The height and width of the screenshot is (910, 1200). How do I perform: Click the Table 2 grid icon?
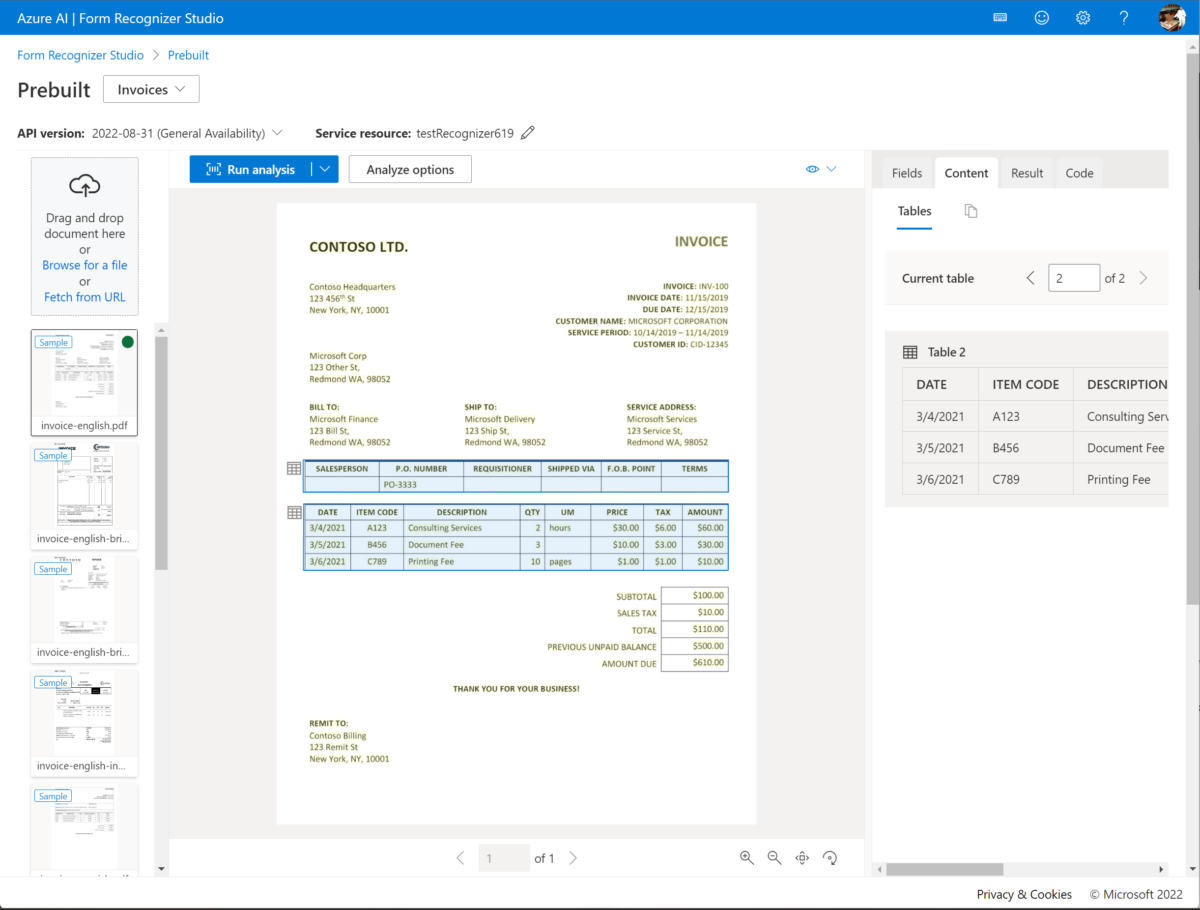coord(910,351)
